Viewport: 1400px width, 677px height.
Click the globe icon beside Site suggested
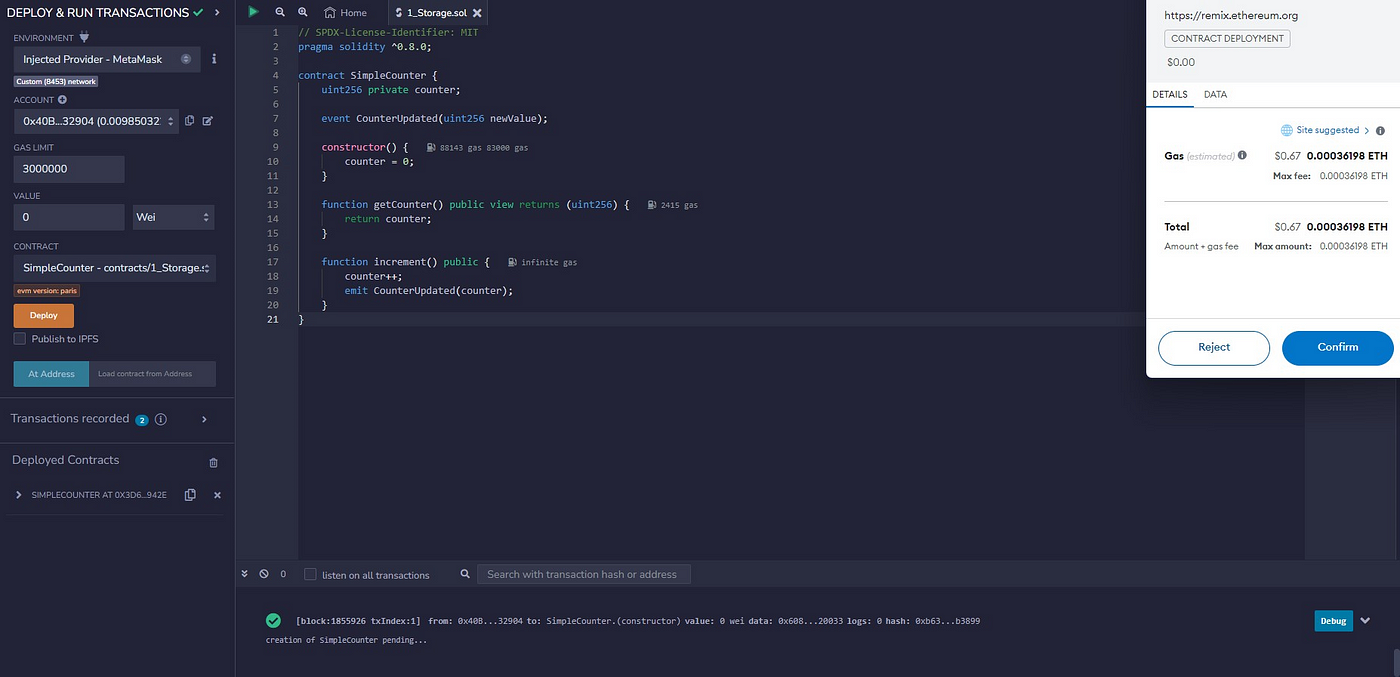pos(1287,130)
